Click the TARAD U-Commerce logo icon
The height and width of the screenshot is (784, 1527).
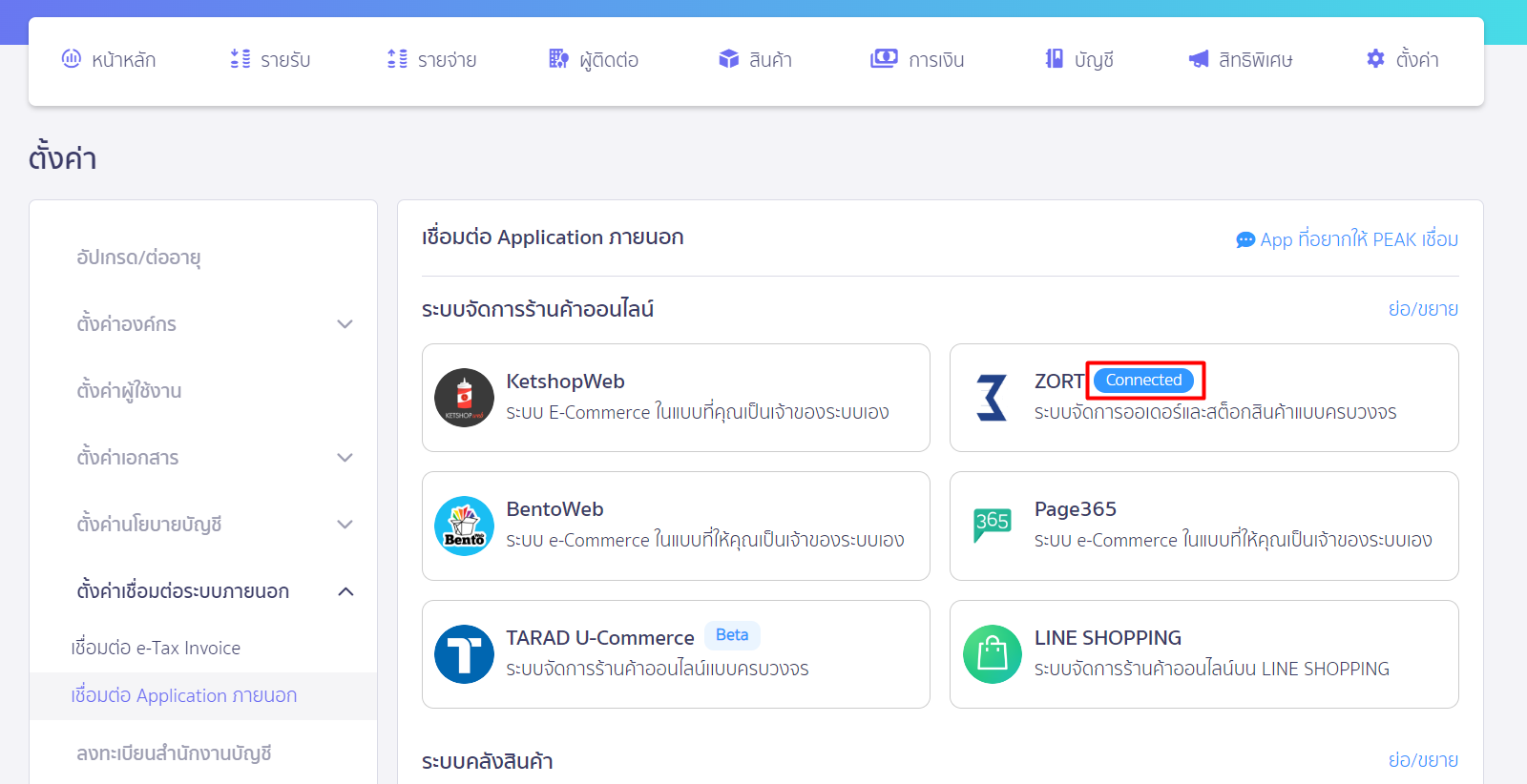point(464,654)
